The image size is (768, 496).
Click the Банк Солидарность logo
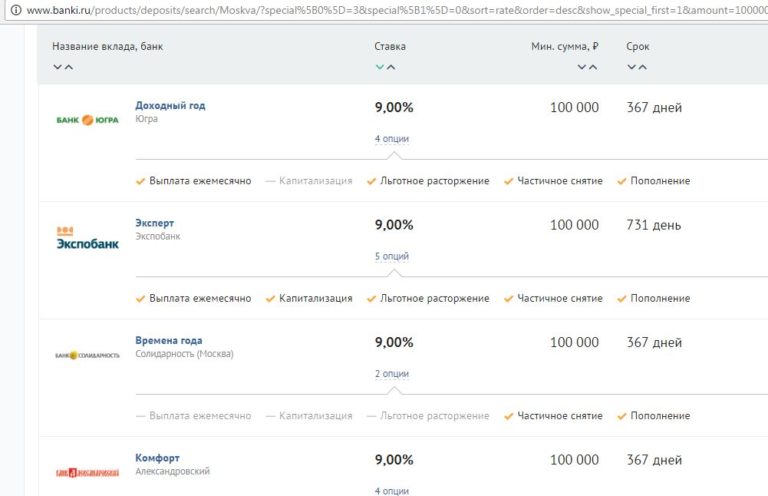pos(87,355)
